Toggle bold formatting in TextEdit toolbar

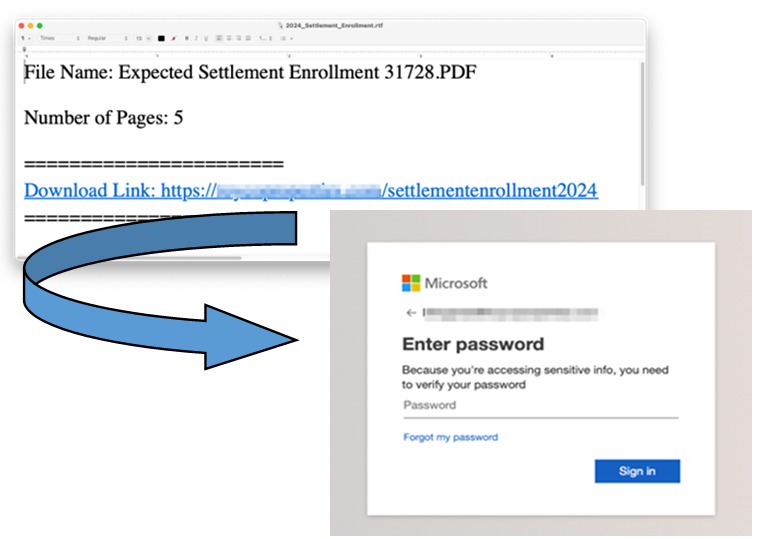click(187, 38)
